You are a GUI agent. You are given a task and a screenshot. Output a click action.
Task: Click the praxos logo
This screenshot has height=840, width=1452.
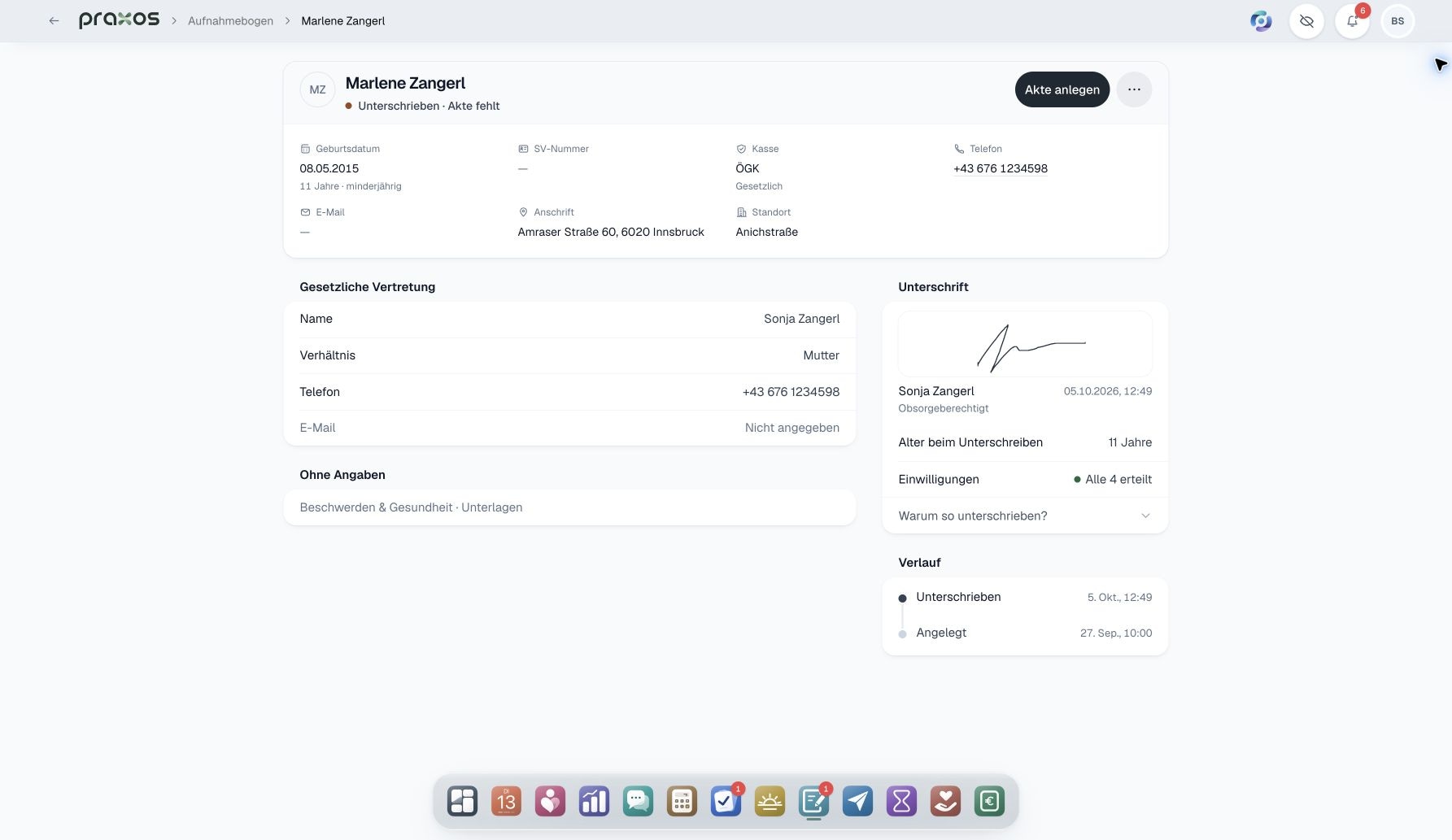pyautogui.click(x=119, y=20)
